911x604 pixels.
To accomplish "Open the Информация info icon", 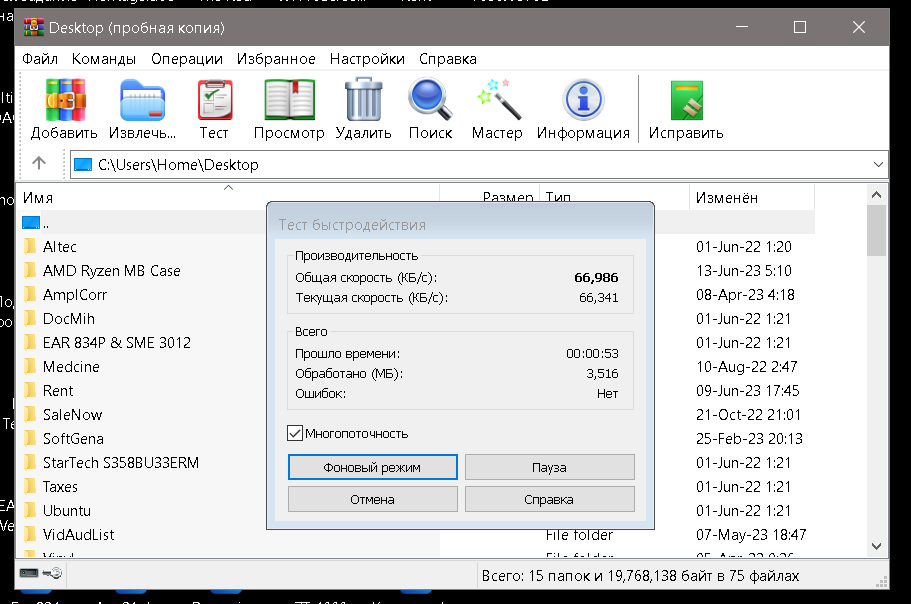I will 583,100.
